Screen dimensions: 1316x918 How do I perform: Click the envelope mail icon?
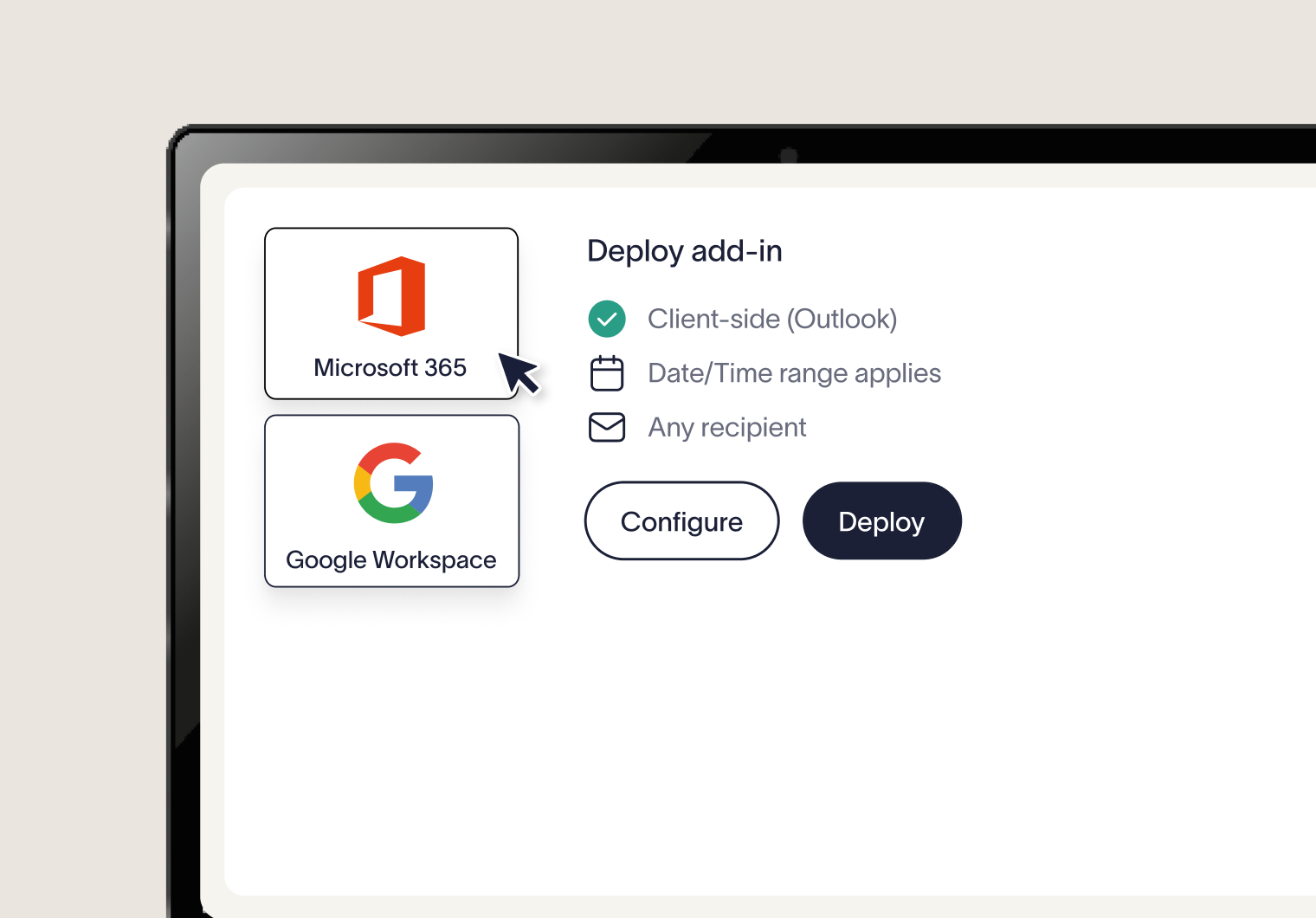(607, 427)
